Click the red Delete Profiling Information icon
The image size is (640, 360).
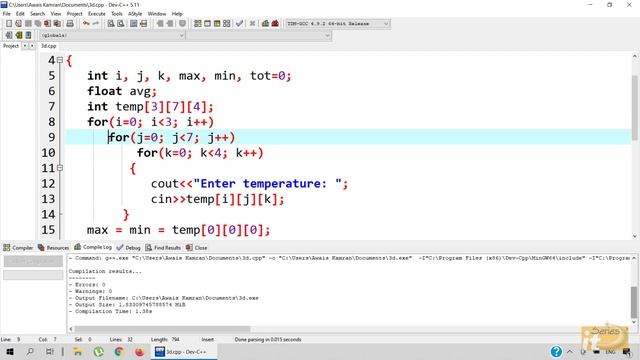click(x=275, y=24)
